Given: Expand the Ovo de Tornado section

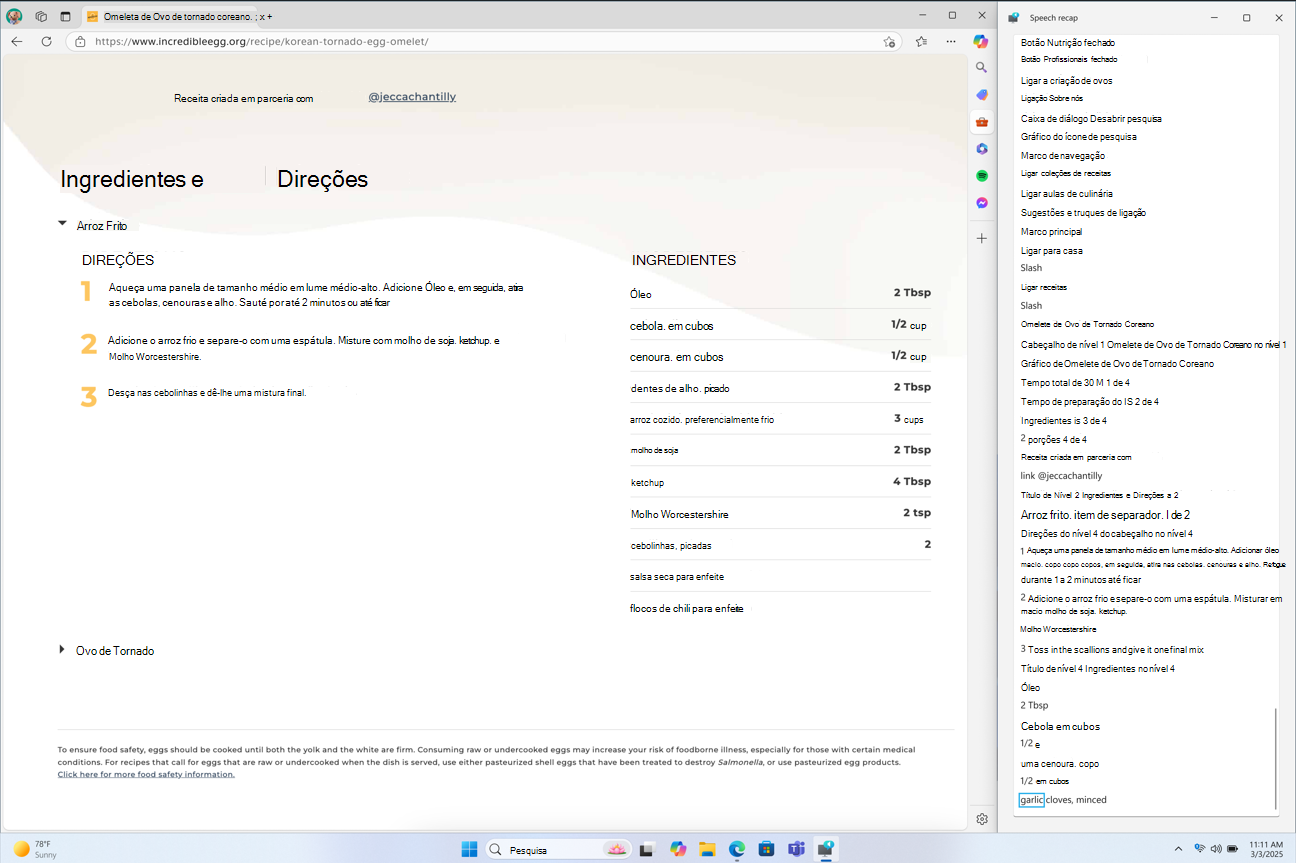Looking at the screenshot, I should click(63, 650).
